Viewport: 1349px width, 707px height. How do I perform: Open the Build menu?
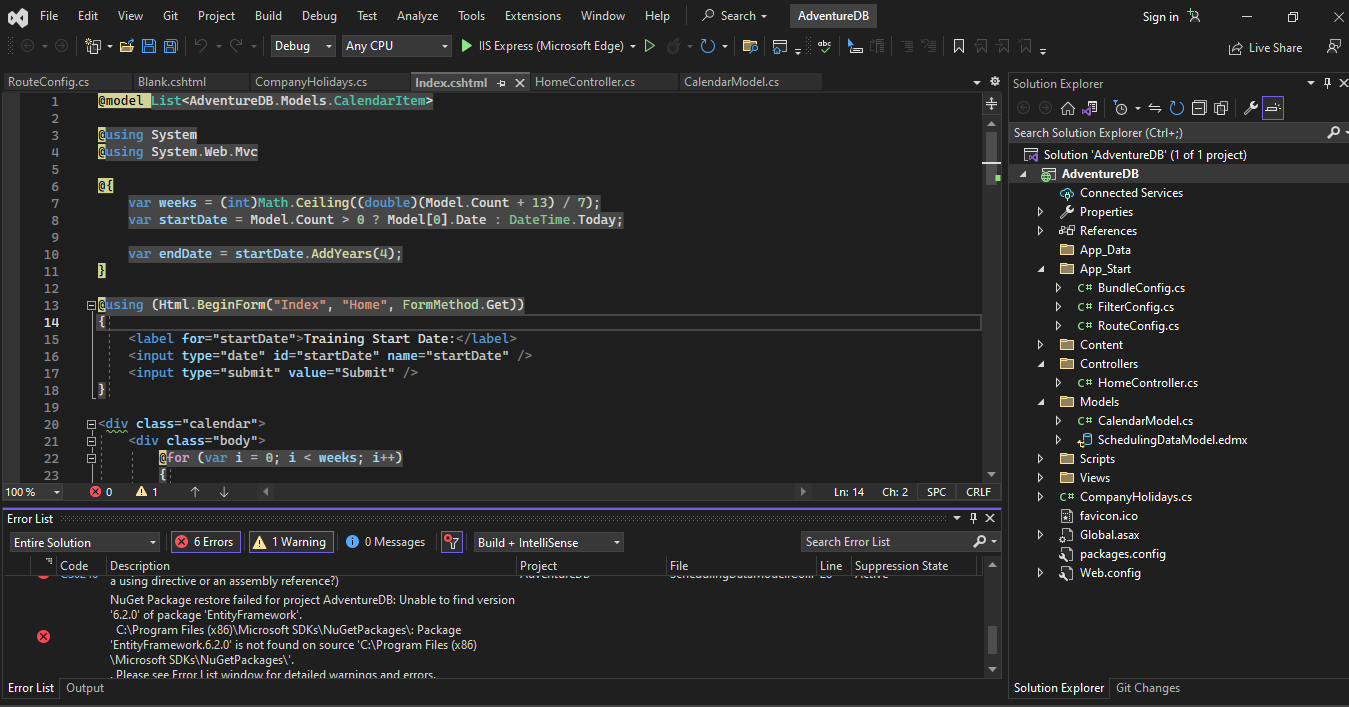pos(268,16)
